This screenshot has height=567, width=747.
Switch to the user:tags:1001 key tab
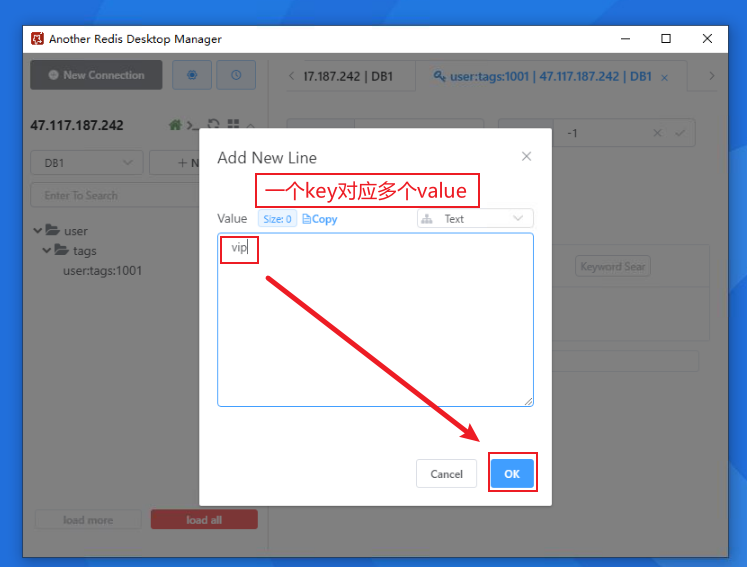[550, 76]
